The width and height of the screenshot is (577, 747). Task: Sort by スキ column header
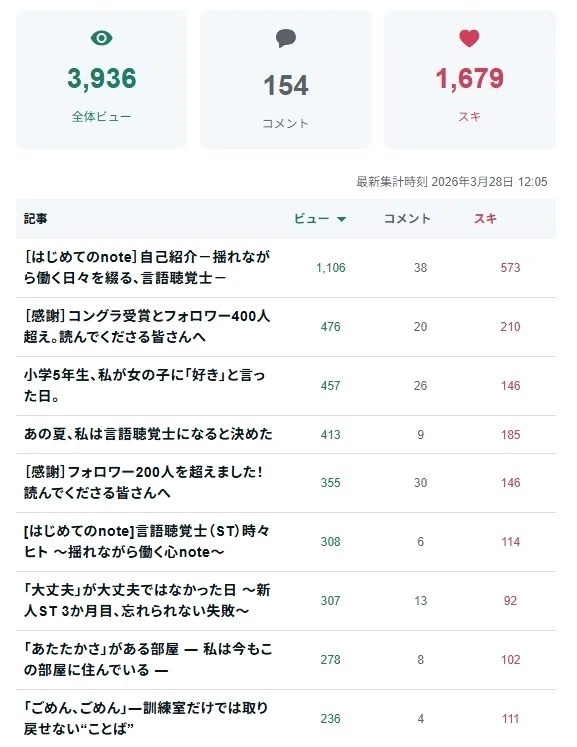[x=486, y=219]
